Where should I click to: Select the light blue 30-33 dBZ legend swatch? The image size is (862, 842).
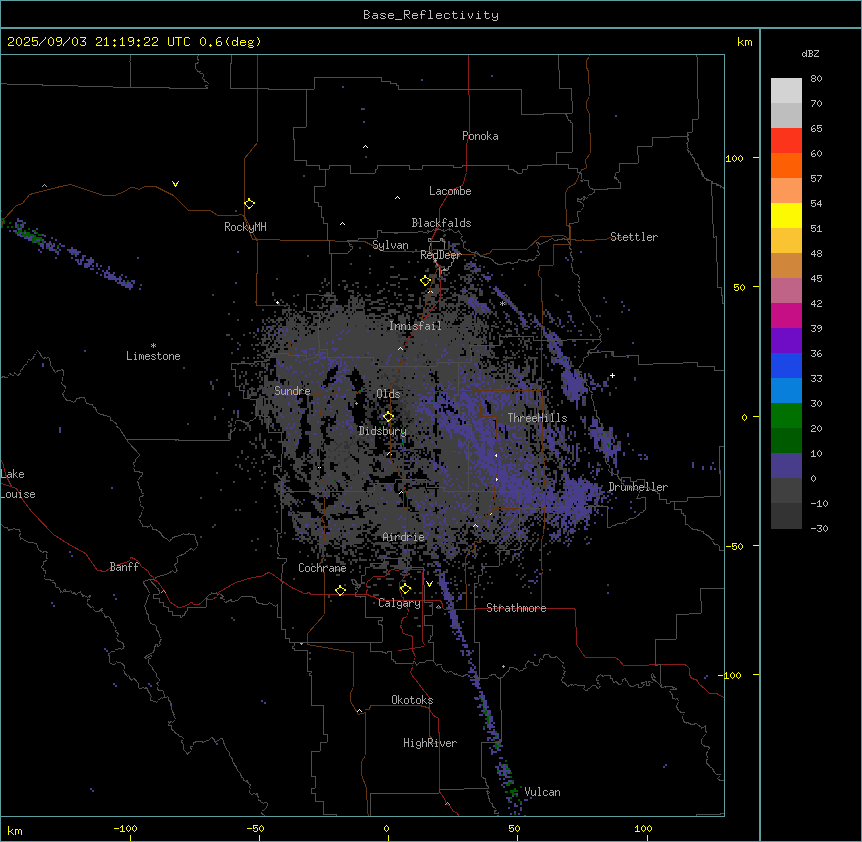pos(786,391)
